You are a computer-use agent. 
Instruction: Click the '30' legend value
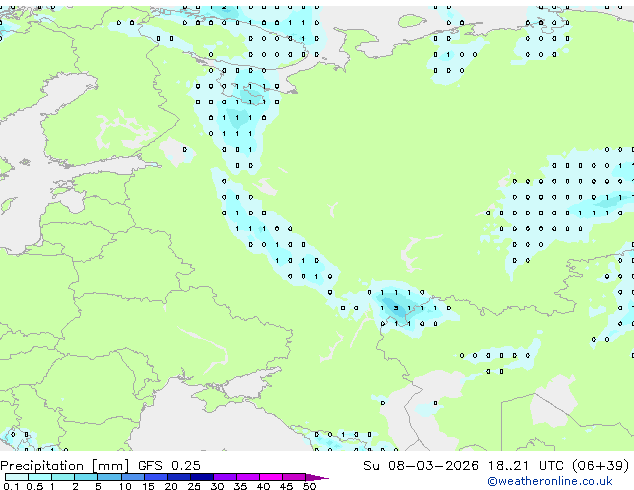[217, 486]
